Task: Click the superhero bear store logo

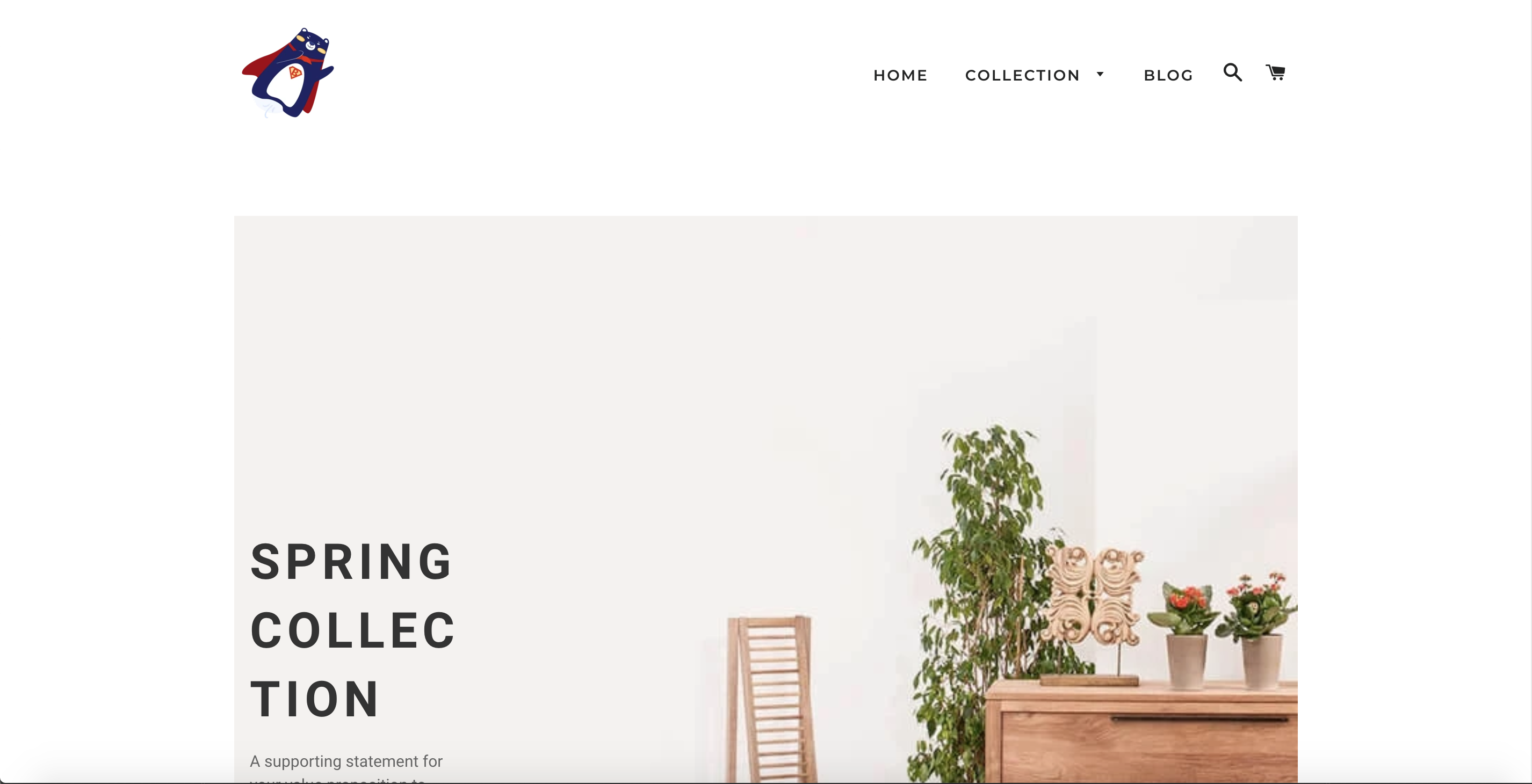Action: pos(288,72)
